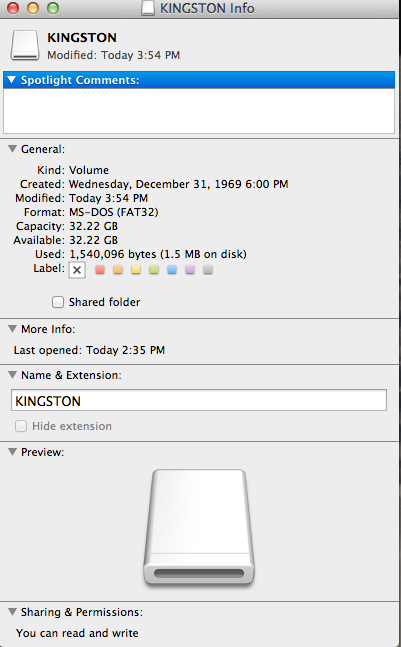Click the Available value '32.22 GB'
Image resolution: width=401 pixels, height=647 pixels.
93,240
